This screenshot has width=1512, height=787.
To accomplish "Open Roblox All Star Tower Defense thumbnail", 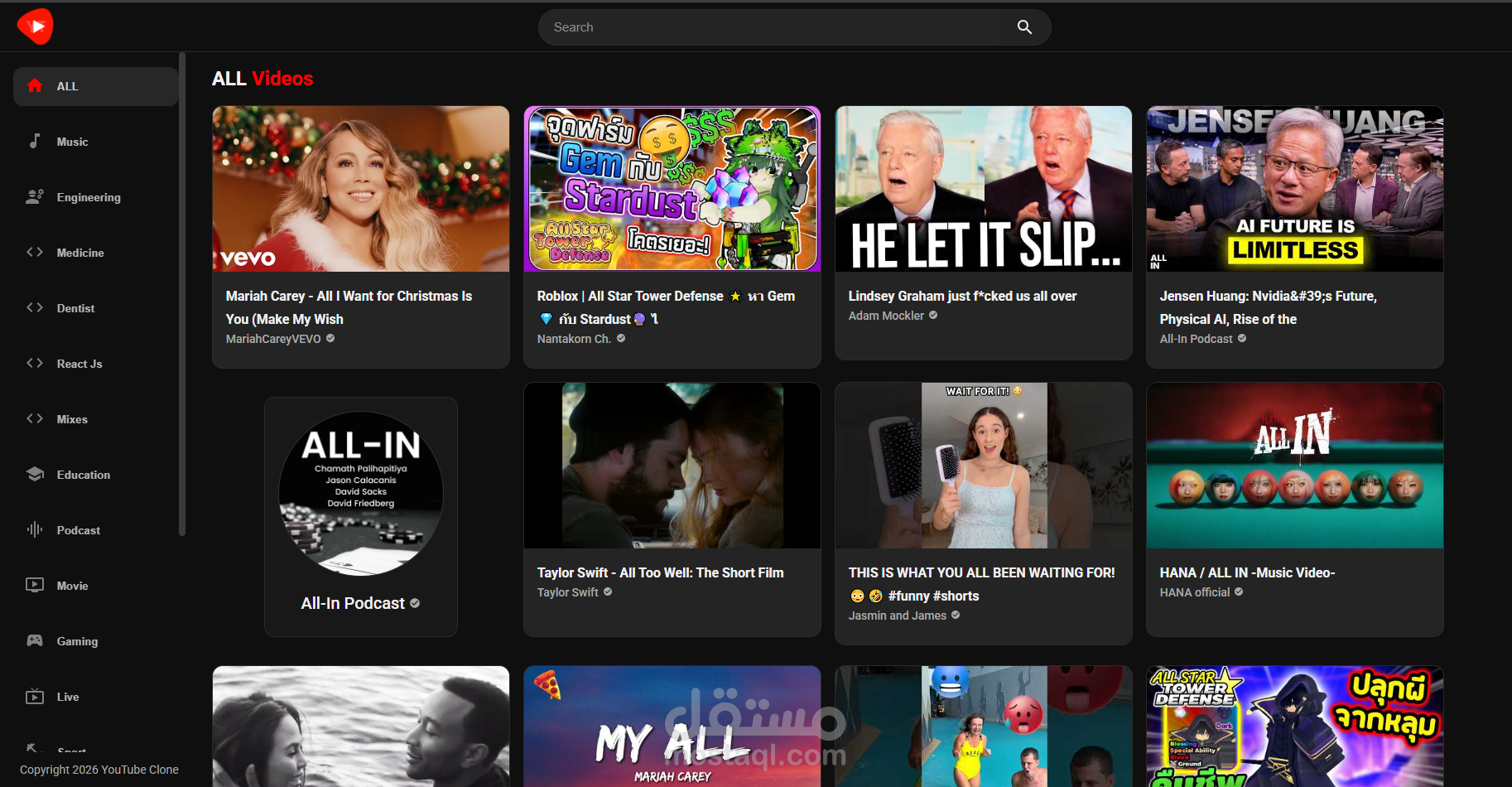I will (x=672, y=189).
